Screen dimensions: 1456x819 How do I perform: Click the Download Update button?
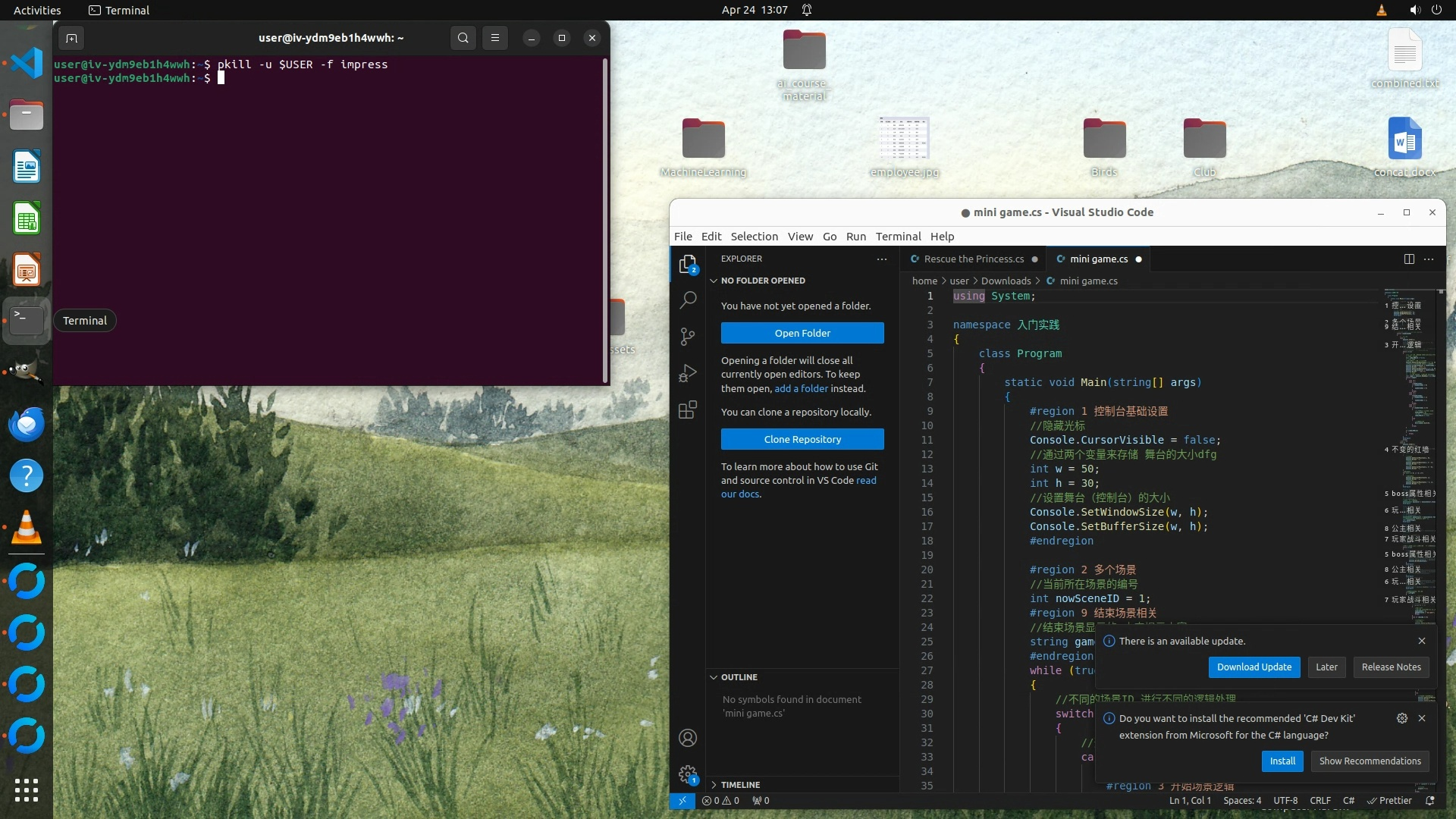point(1254,667)
